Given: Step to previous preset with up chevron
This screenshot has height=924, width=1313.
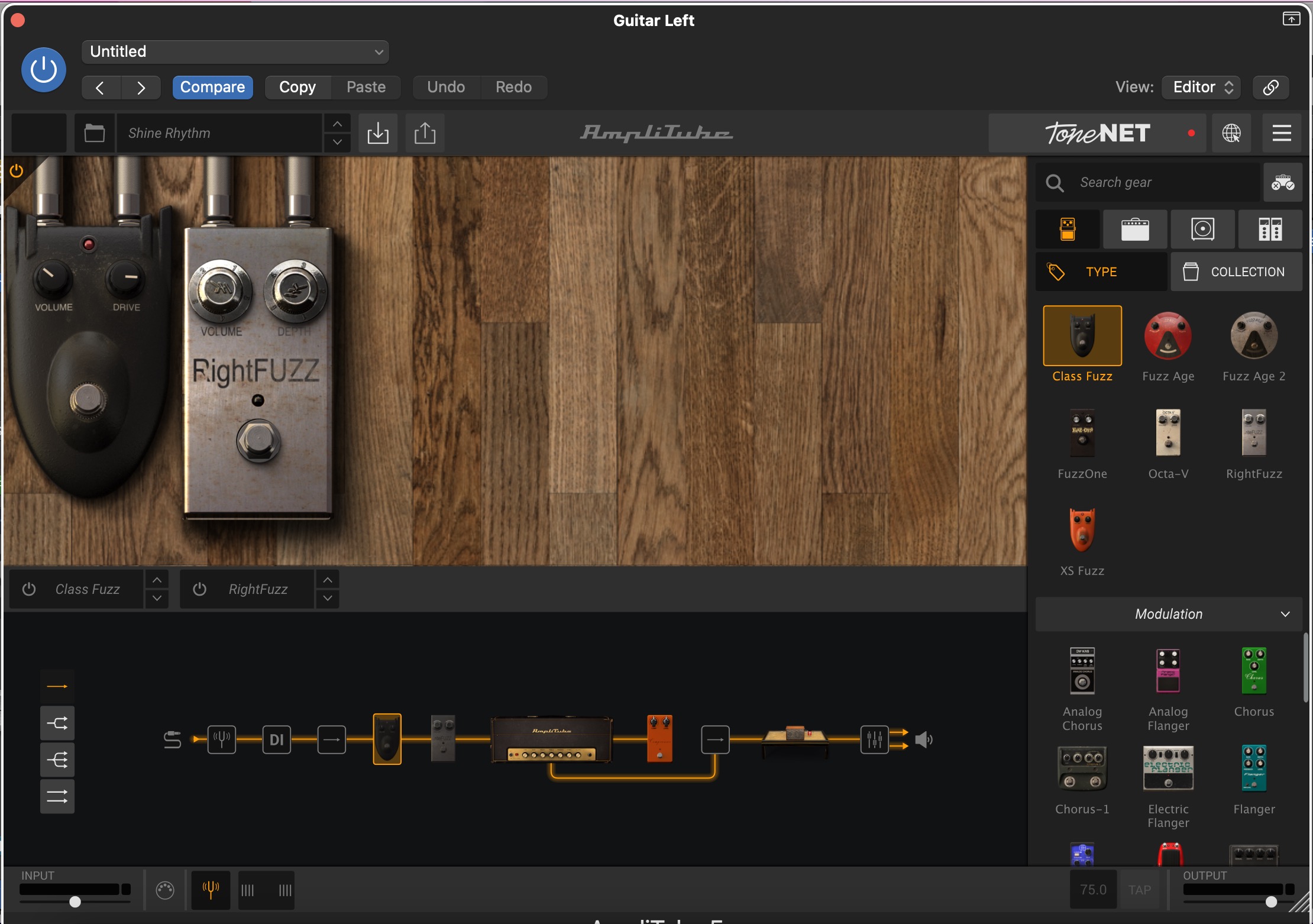Looking at the screenshot, I should pos(337,124).
